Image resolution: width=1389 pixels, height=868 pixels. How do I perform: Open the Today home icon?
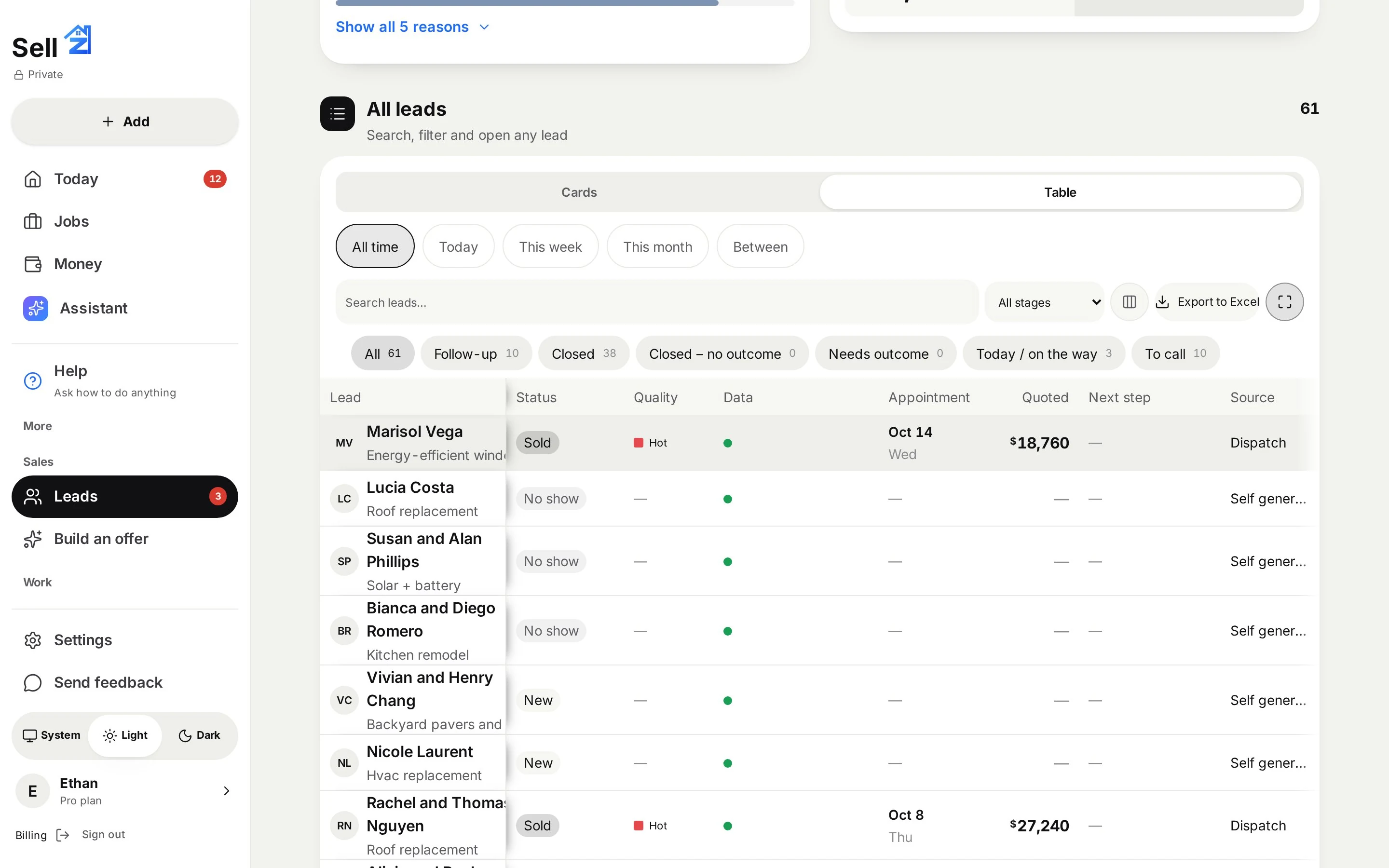(x=33, y=179)
